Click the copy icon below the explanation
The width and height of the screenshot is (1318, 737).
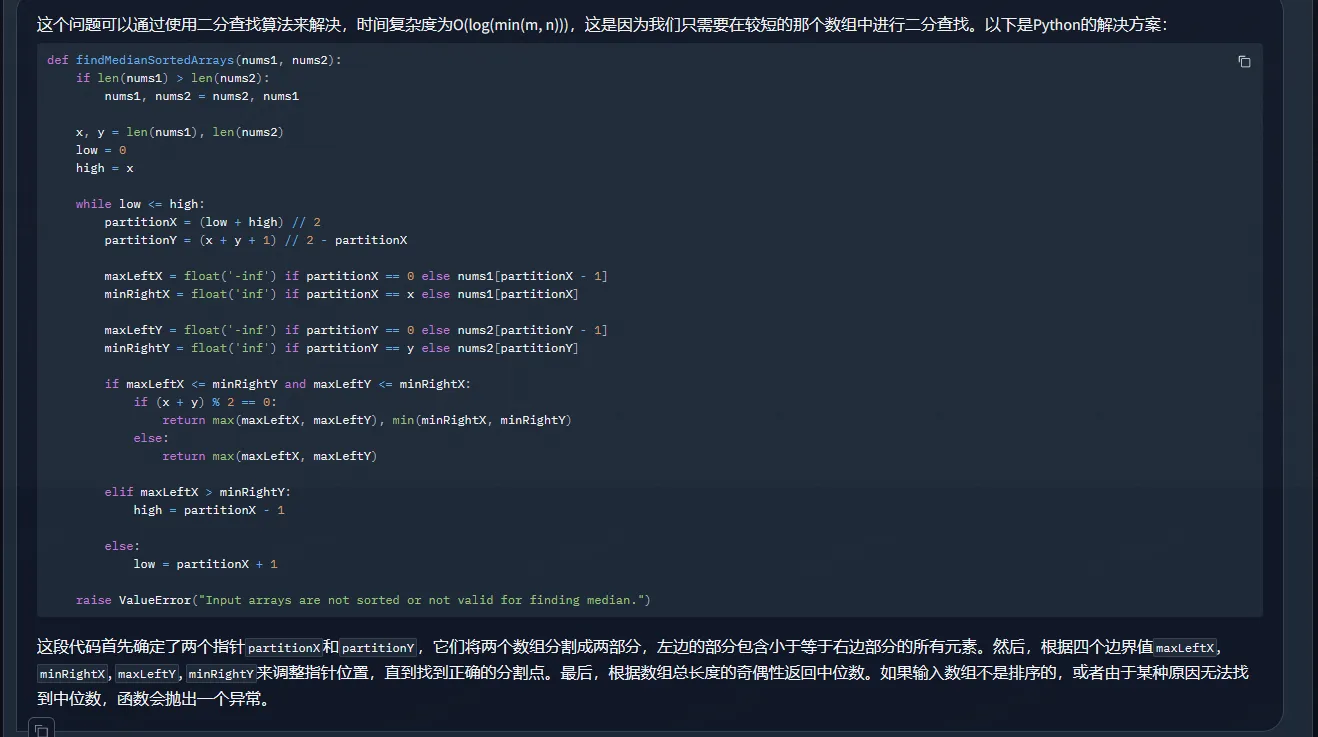41,730
